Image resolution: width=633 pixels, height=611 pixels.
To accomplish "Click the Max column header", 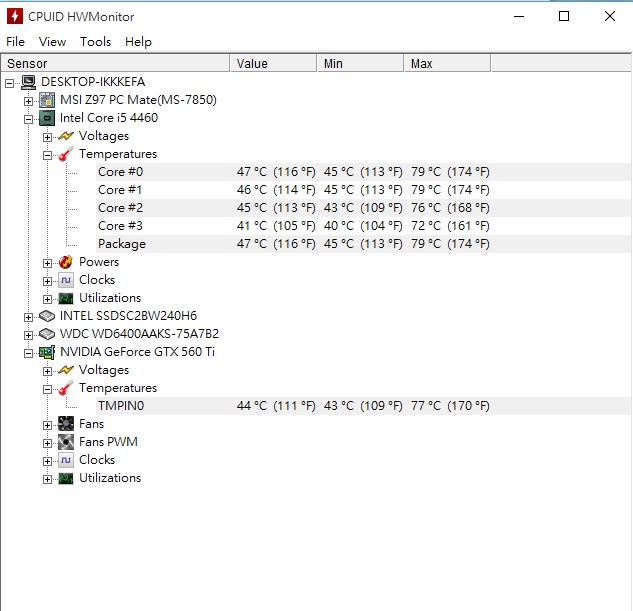I will click(x=447, y=63).
